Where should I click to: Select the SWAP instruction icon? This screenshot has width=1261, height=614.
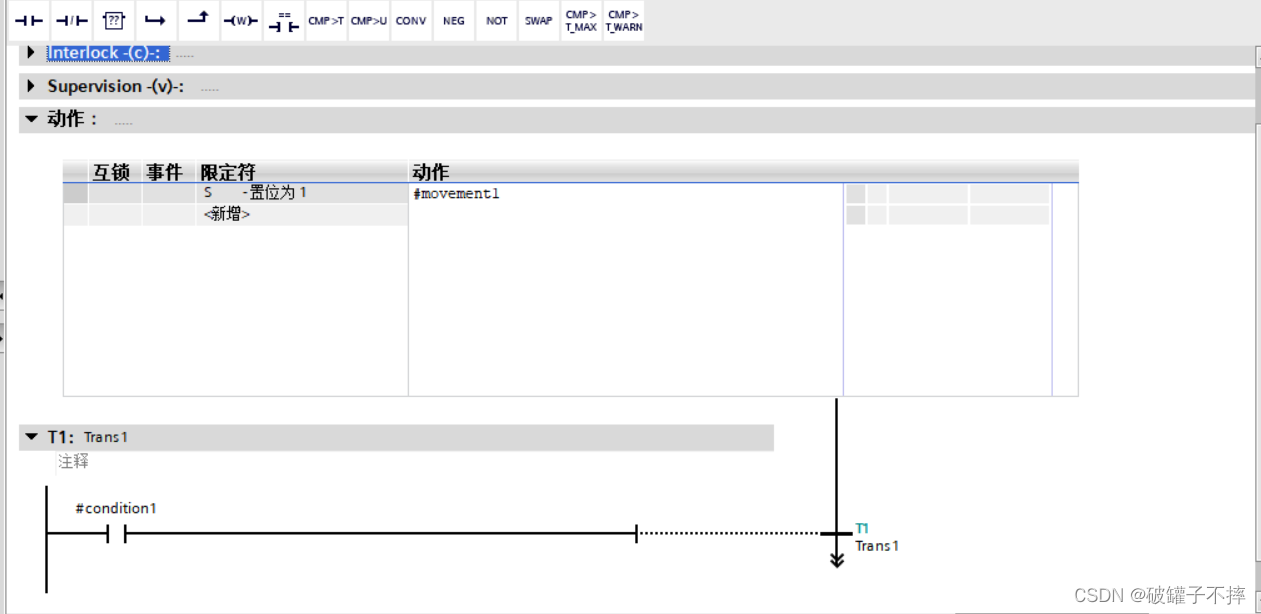538,20
